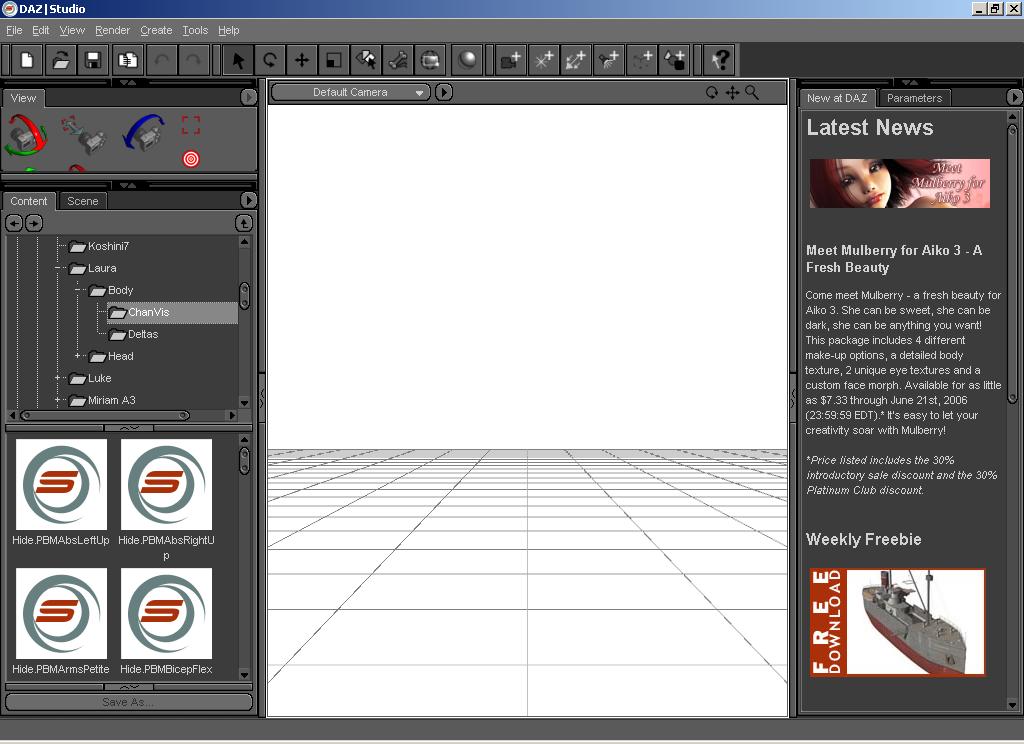Click the Create Null object icon
Screen dimensions: 1024x744
click(641, 60)
